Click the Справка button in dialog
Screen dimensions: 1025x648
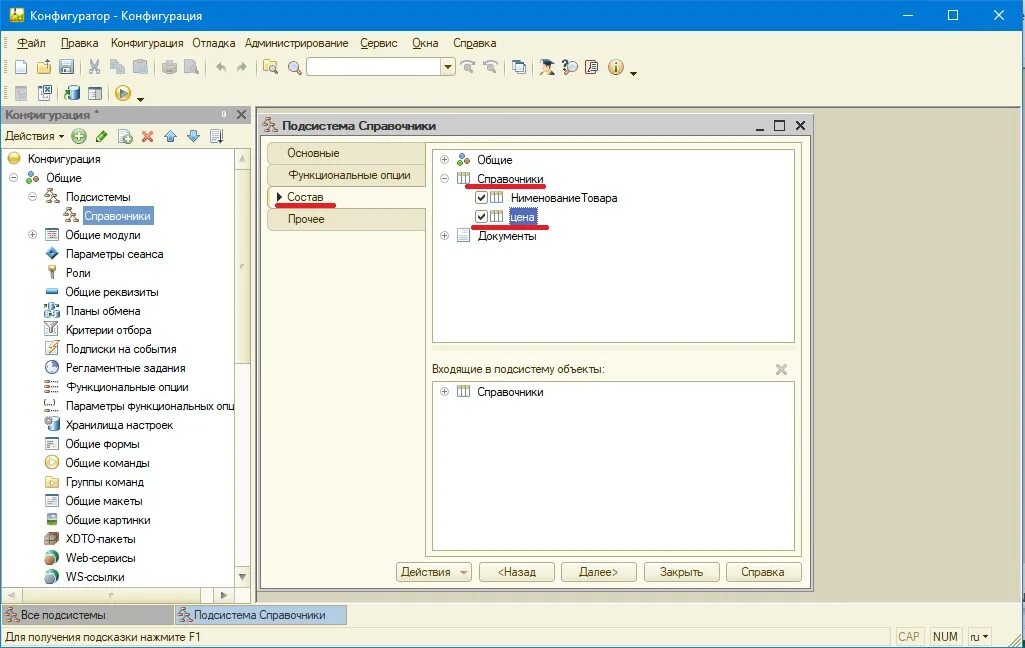[763, 572]
